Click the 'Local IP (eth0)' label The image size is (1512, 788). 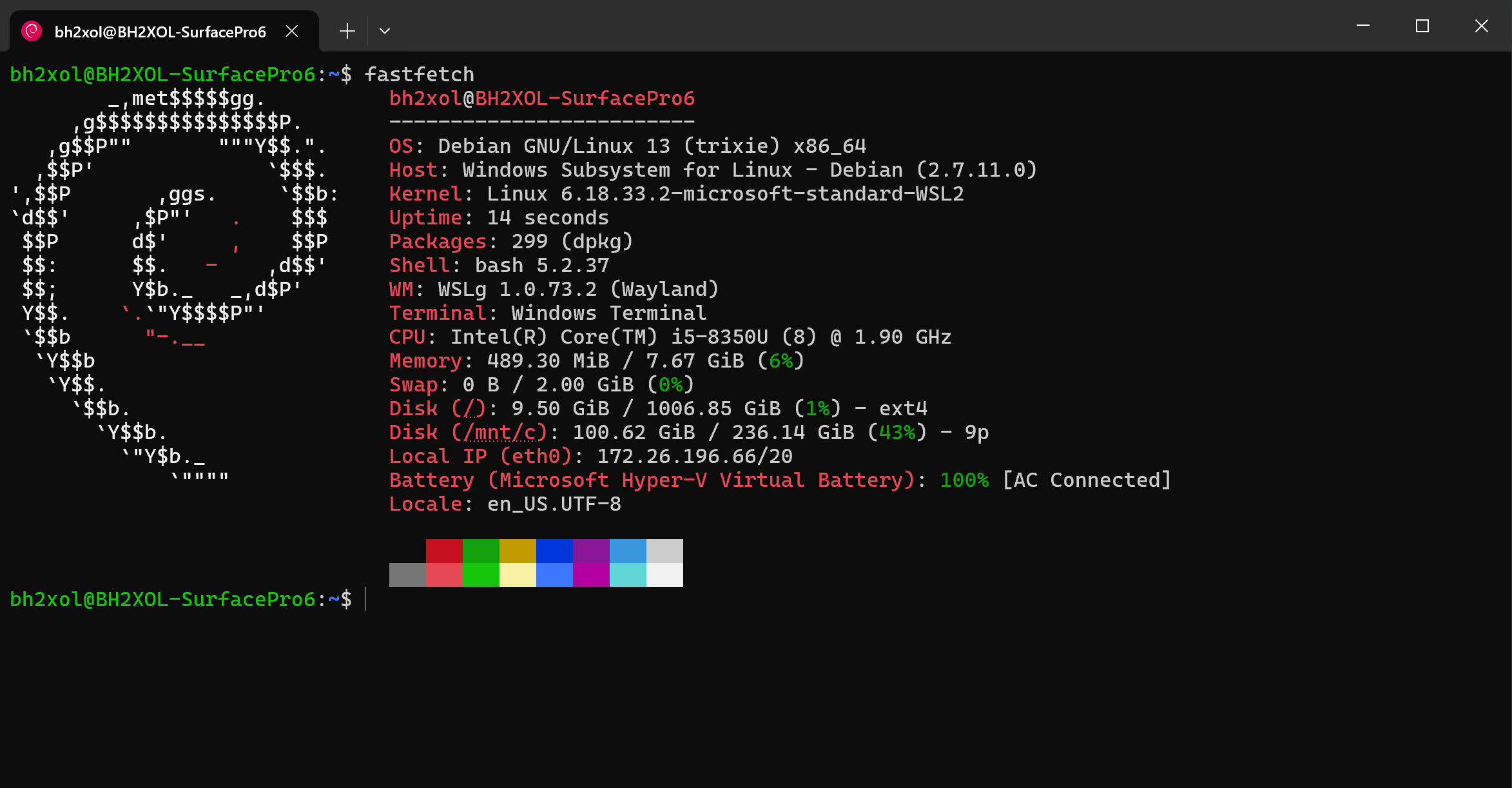pos(481,456)
